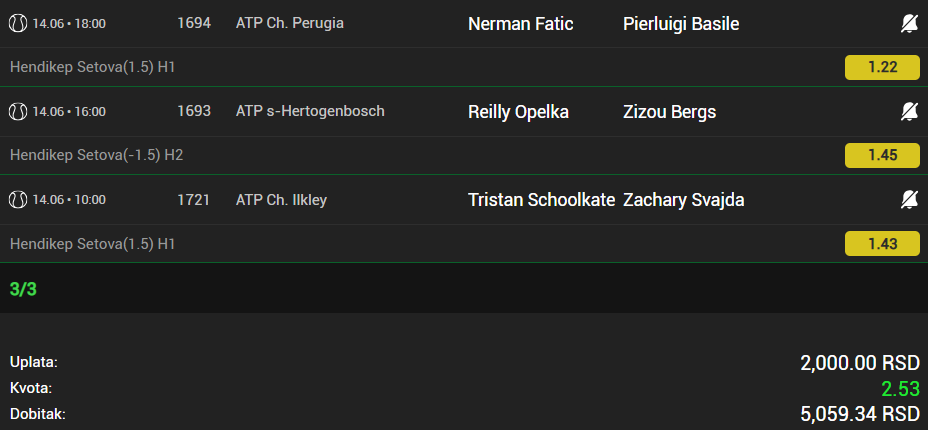Viewport: 928px width, 430px height.
Task: Toggle notification bell for Opelka vs Bergs
Action: pos(910,112)
